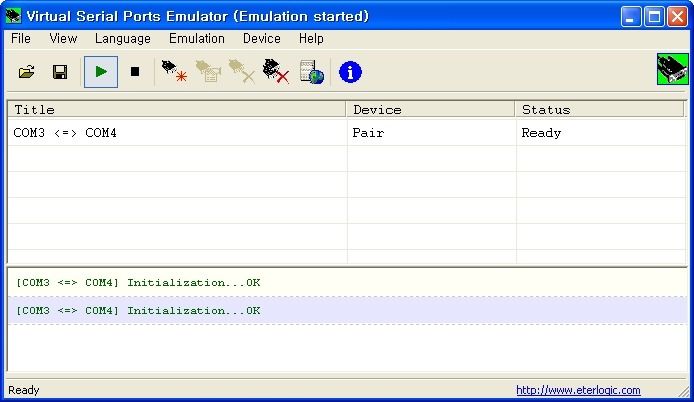Click the green serial connector logo
The image size is (694, 402).
(x=673, y=69)
